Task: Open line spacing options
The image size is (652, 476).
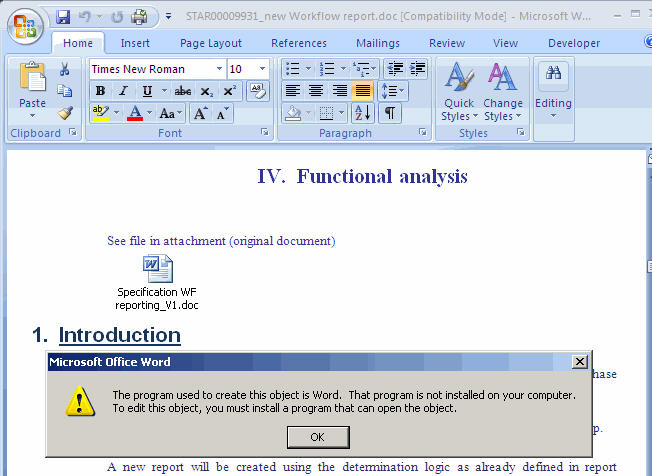Action: pyautogui.click(x=393, y=91)
